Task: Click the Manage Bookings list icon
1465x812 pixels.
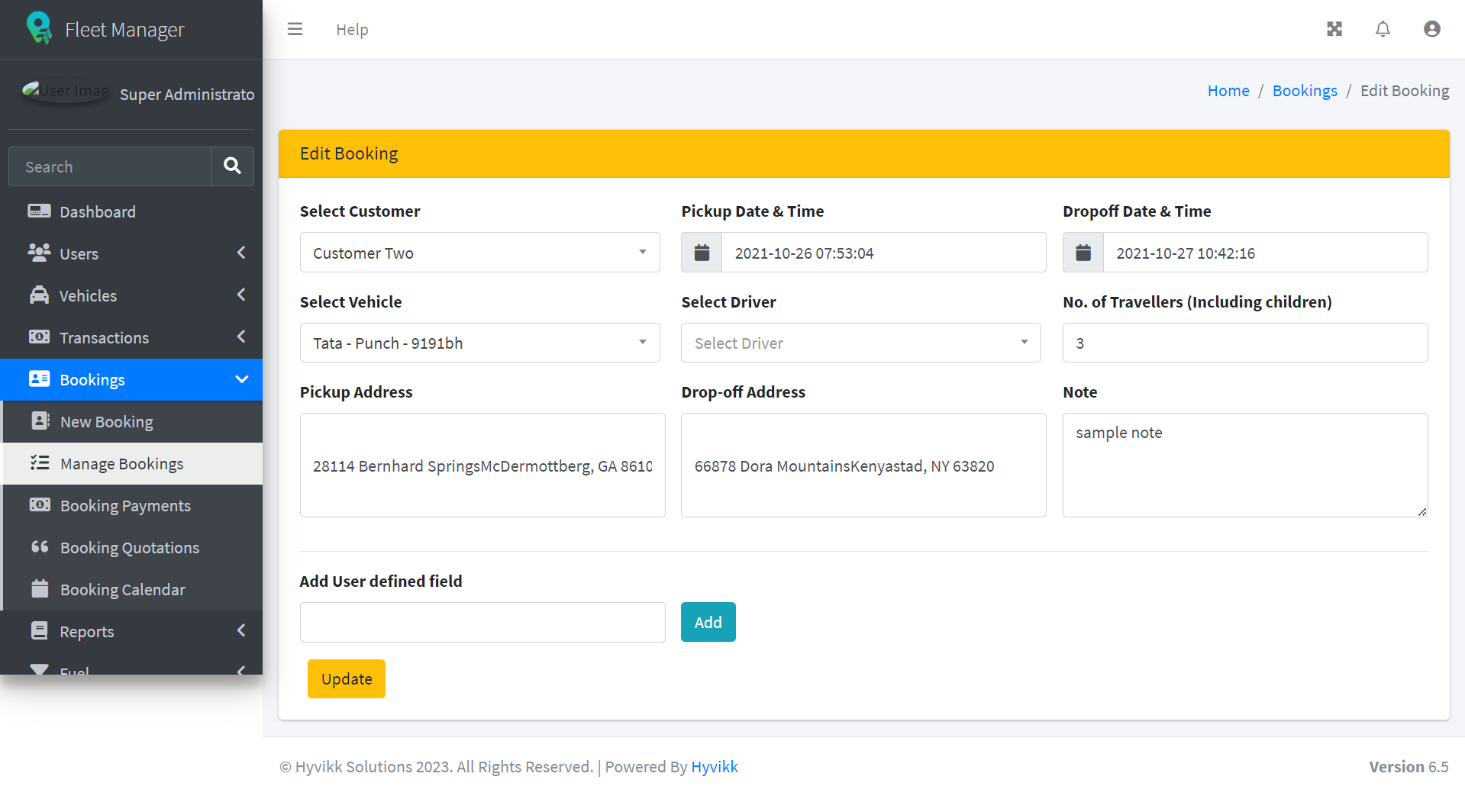Action: tap(40, 463)
